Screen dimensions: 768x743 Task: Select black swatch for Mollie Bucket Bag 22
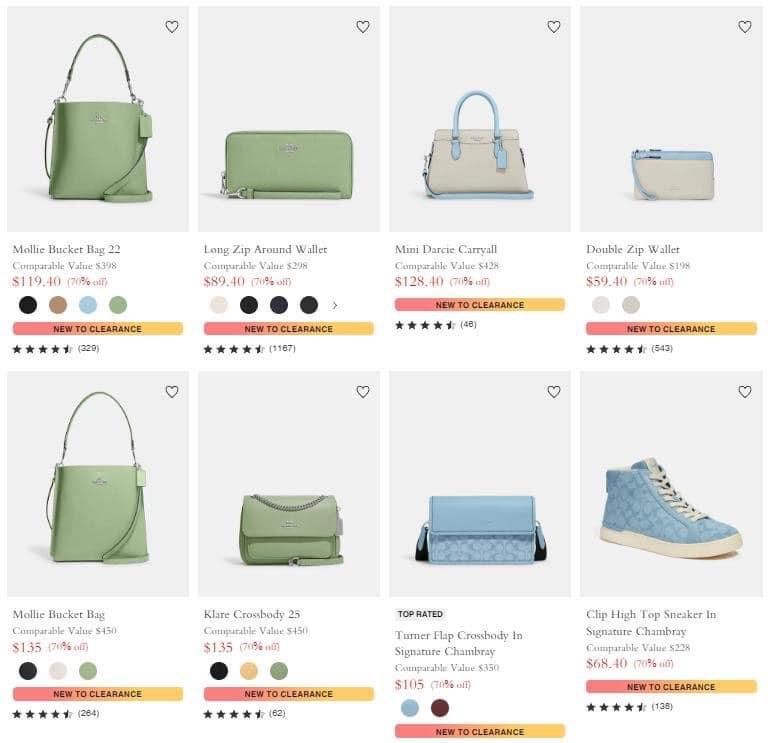click(28, 305)
